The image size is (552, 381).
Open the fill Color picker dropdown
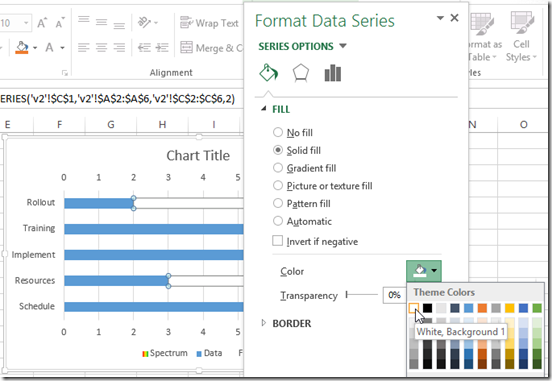coord(424,271)
